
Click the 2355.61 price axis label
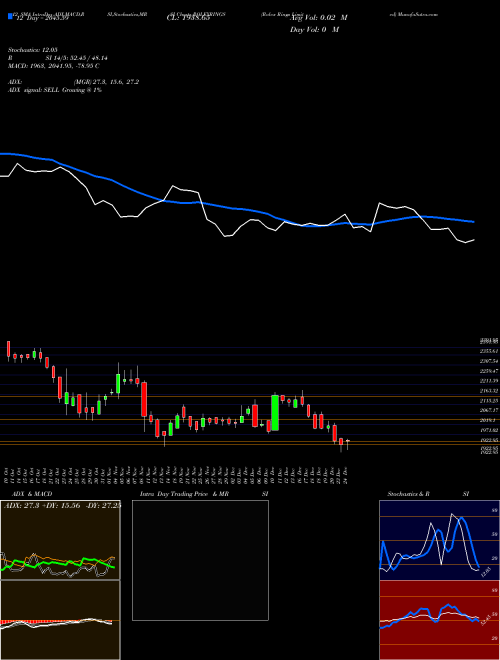489,351
